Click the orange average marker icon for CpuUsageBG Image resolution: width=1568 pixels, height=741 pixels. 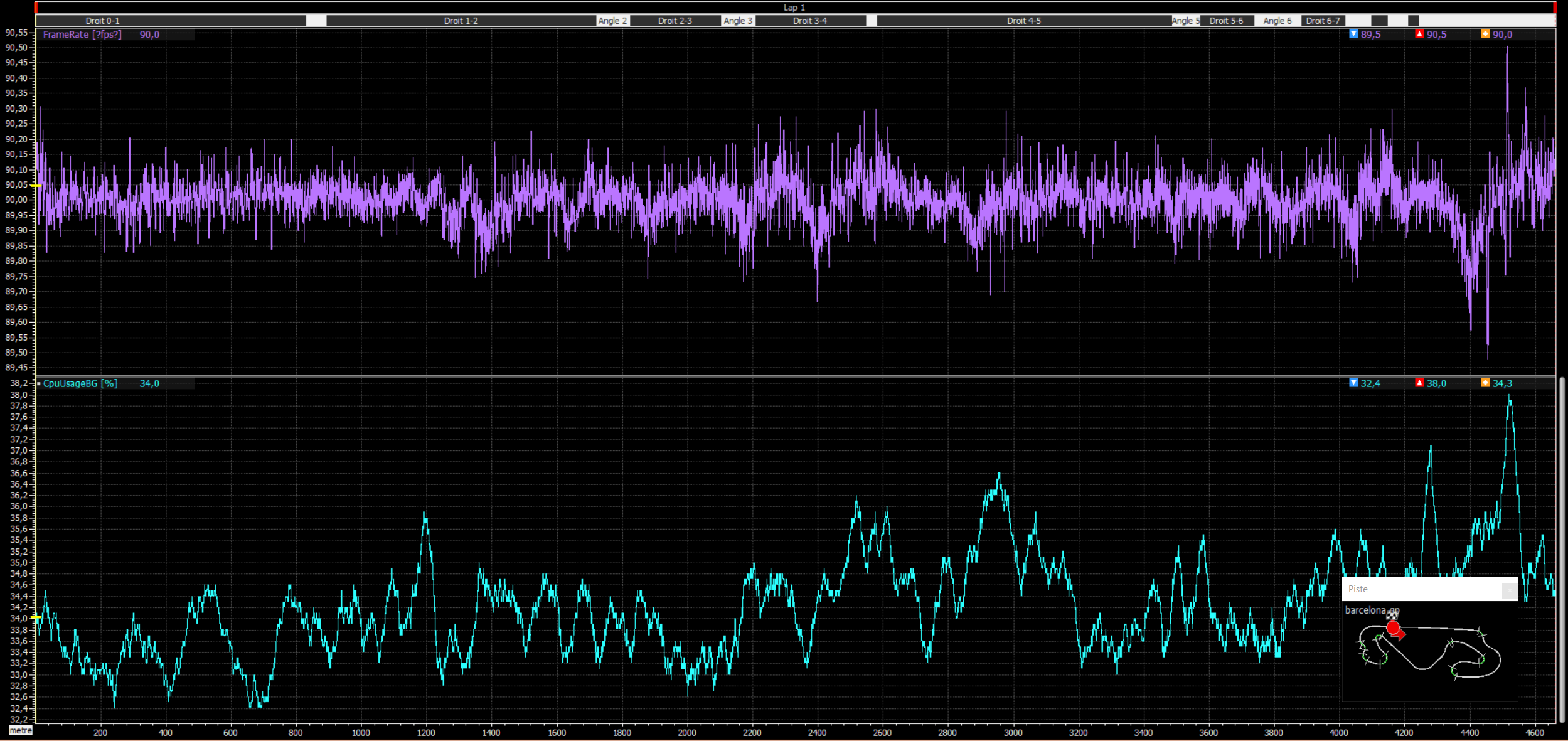(x=1485, y=383)
